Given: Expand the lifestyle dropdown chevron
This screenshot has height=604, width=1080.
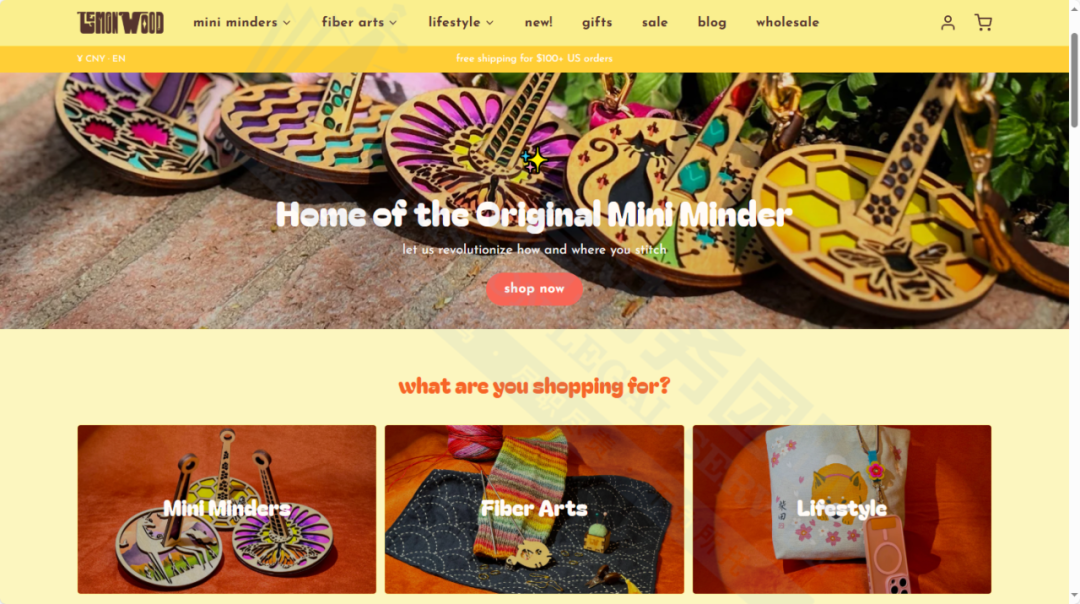Looking at the screenshot, I should tap(490, 23).
